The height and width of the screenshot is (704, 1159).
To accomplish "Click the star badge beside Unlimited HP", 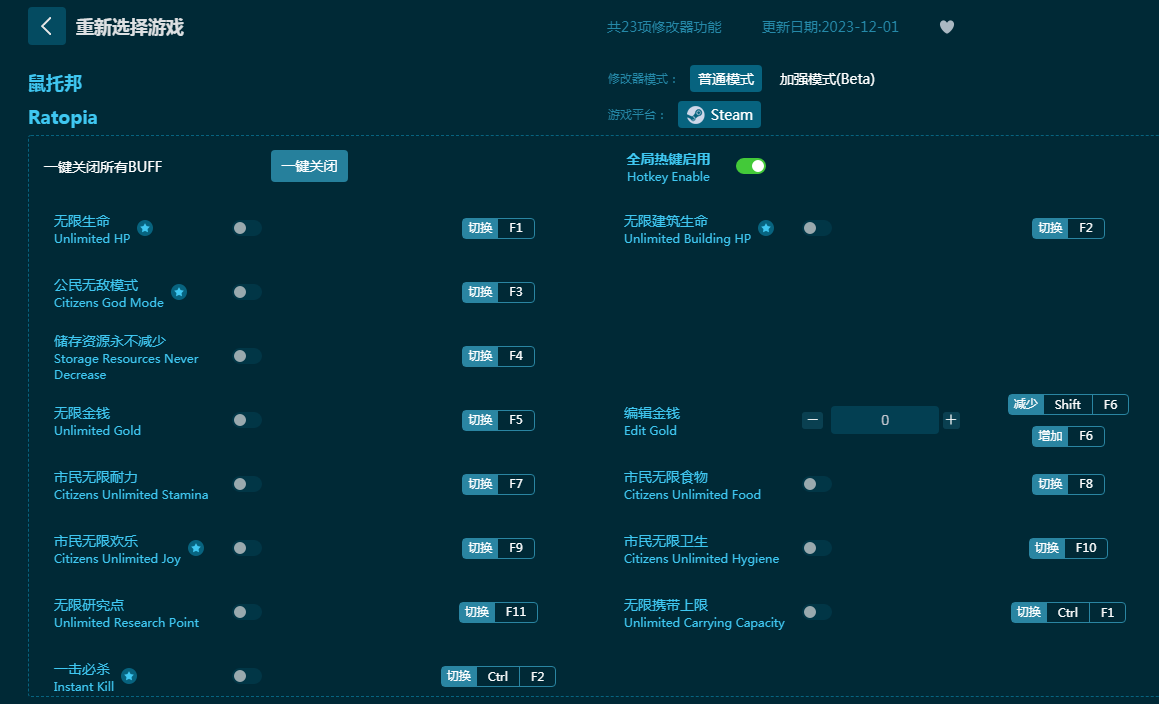I will (x=145, y=228).
